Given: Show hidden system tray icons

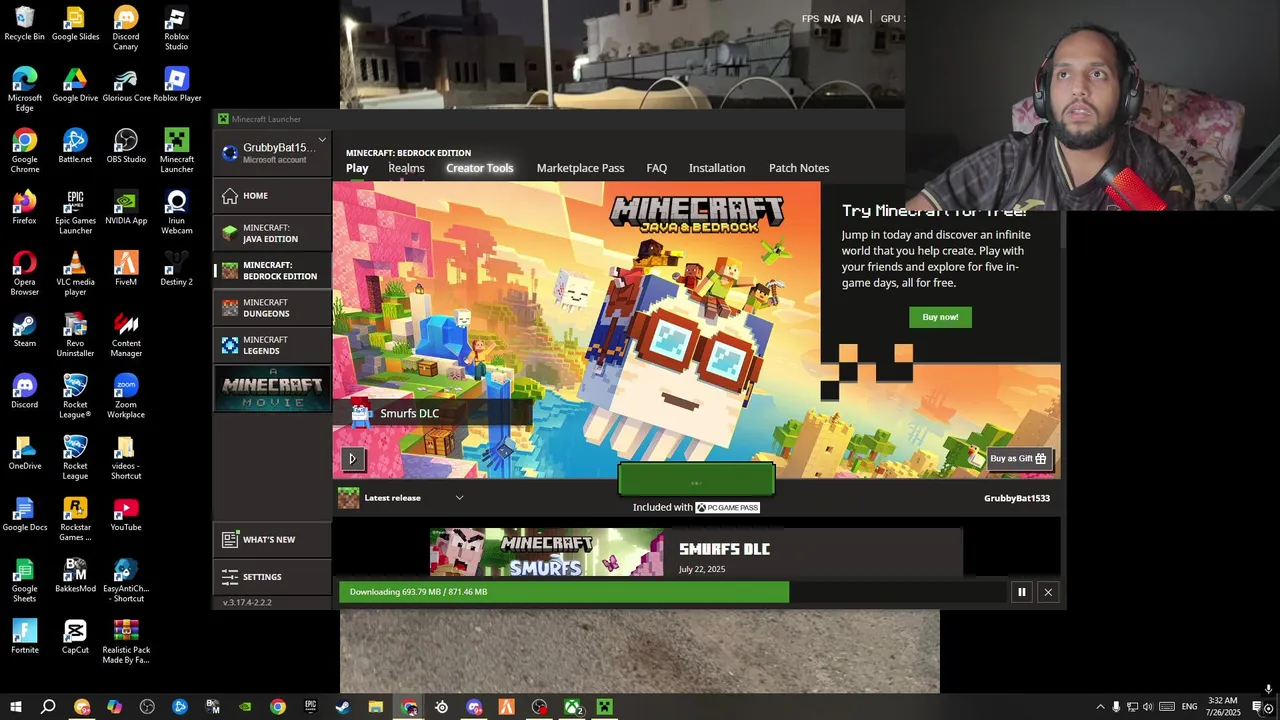Looking at the screenshot, I should coord(1100,707).
